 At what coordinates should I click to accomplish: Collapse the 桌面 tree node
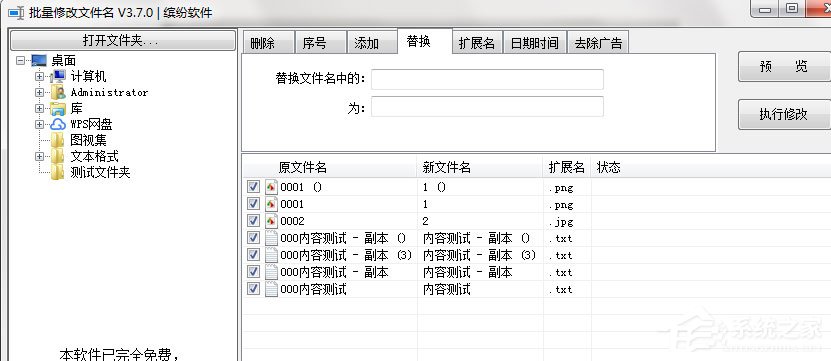point(21,60)
